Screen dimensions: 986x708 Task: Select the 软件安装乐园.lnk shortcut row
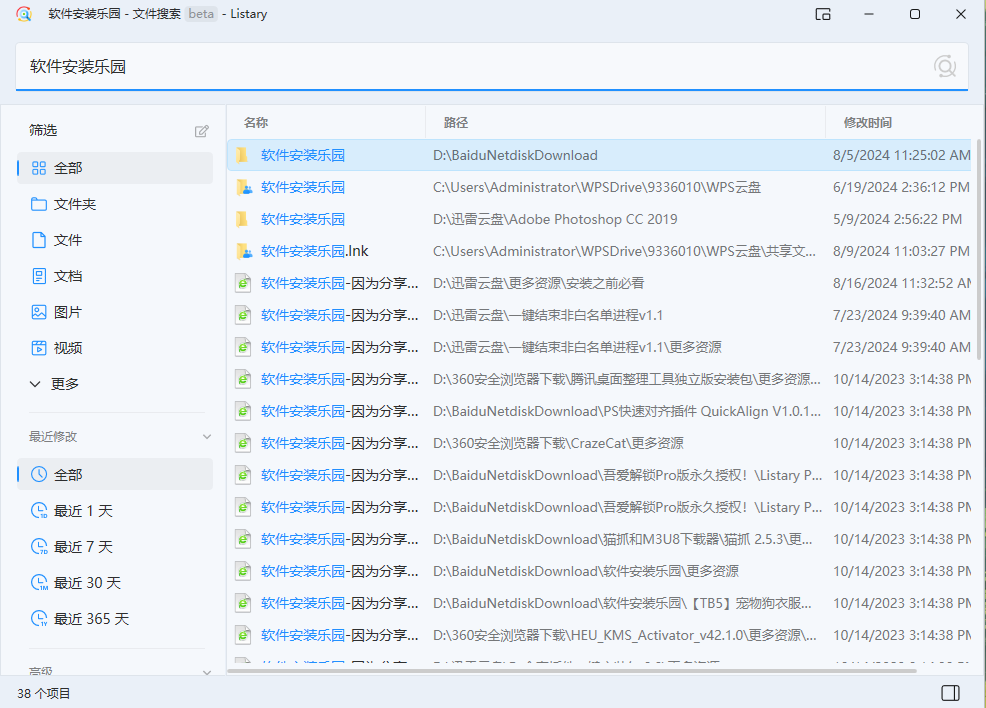[599, 251]
